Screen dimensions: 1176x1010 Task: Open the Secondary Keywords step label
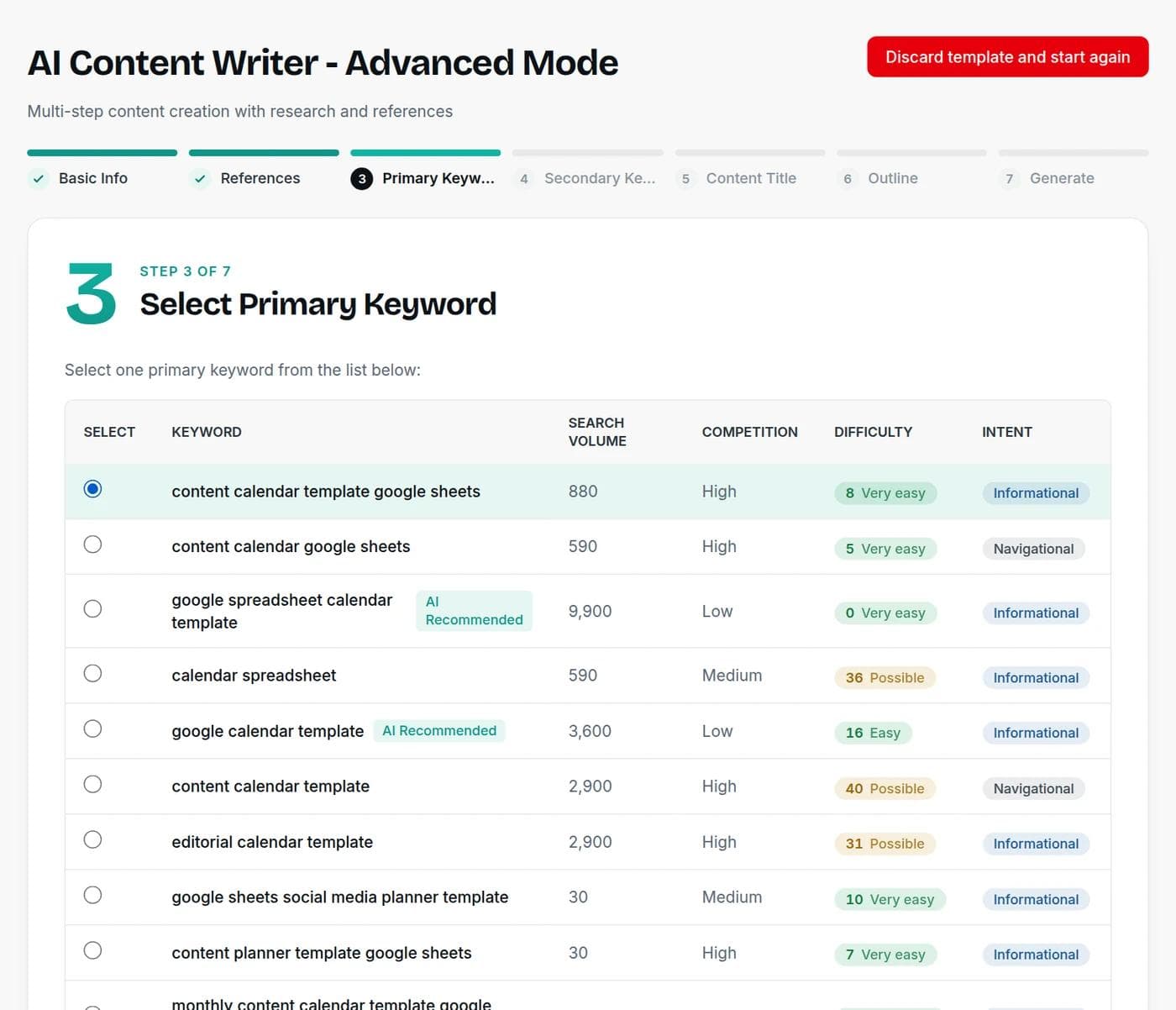click(x=600, y=178)
